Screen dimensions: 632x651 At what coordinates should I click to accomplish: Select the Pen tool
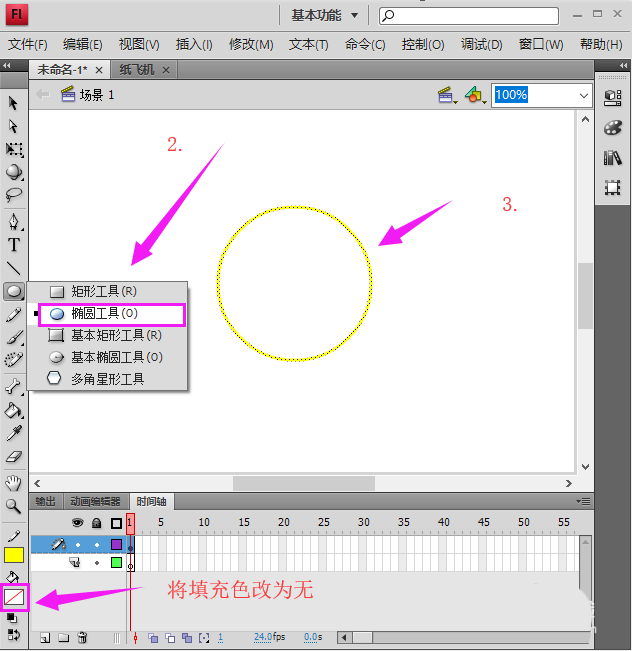(x=14, y=222)
